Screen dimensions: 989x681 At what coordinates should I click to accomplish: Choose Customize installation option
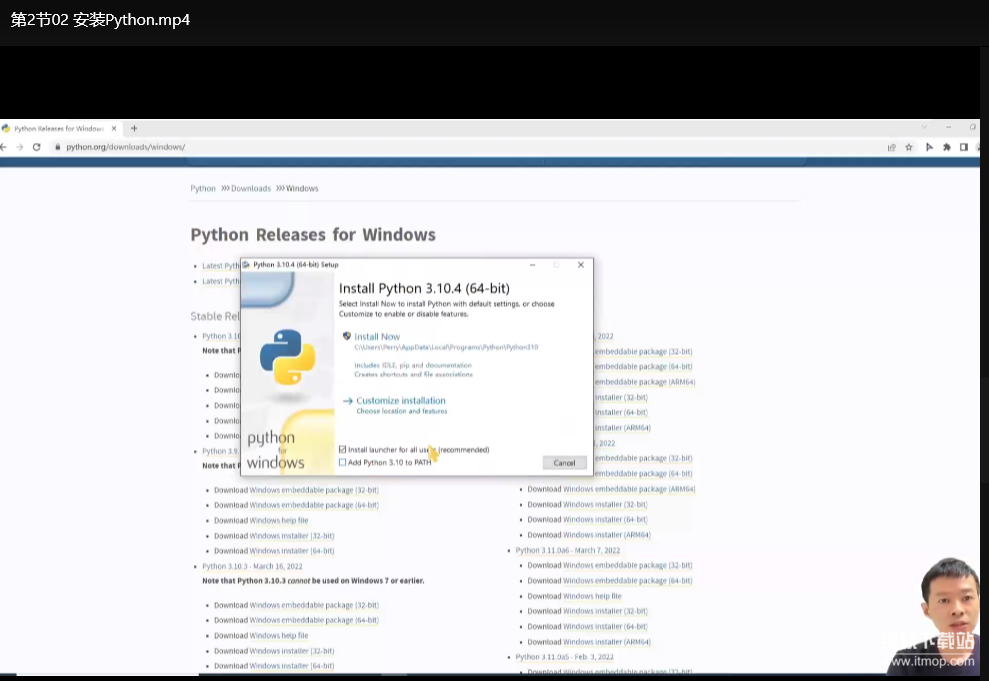tap(400, 401)
